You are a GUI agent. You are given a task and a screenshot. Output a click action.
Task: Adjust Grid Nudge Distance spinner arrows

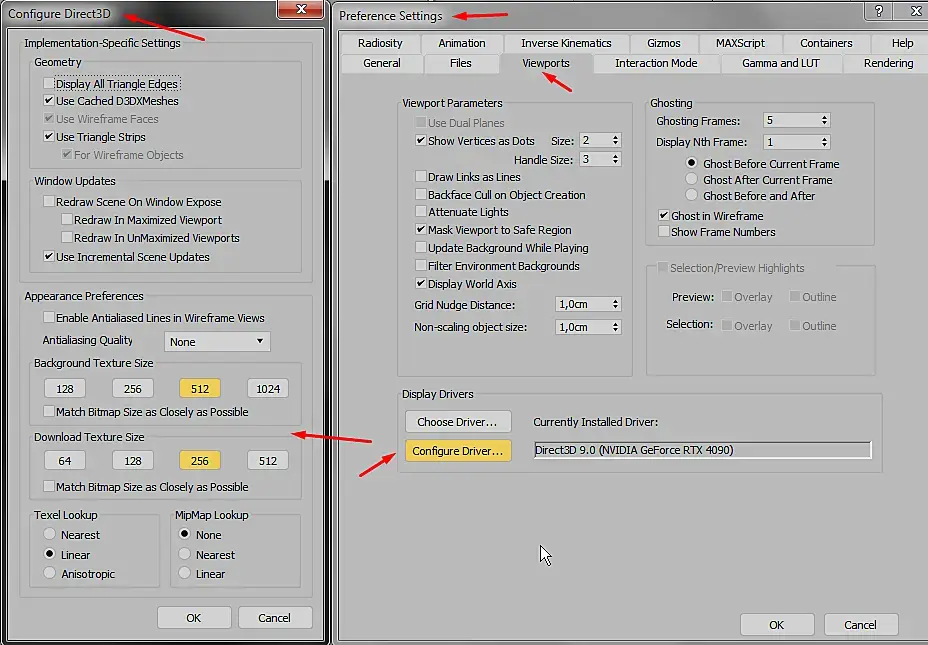(616, 304)
